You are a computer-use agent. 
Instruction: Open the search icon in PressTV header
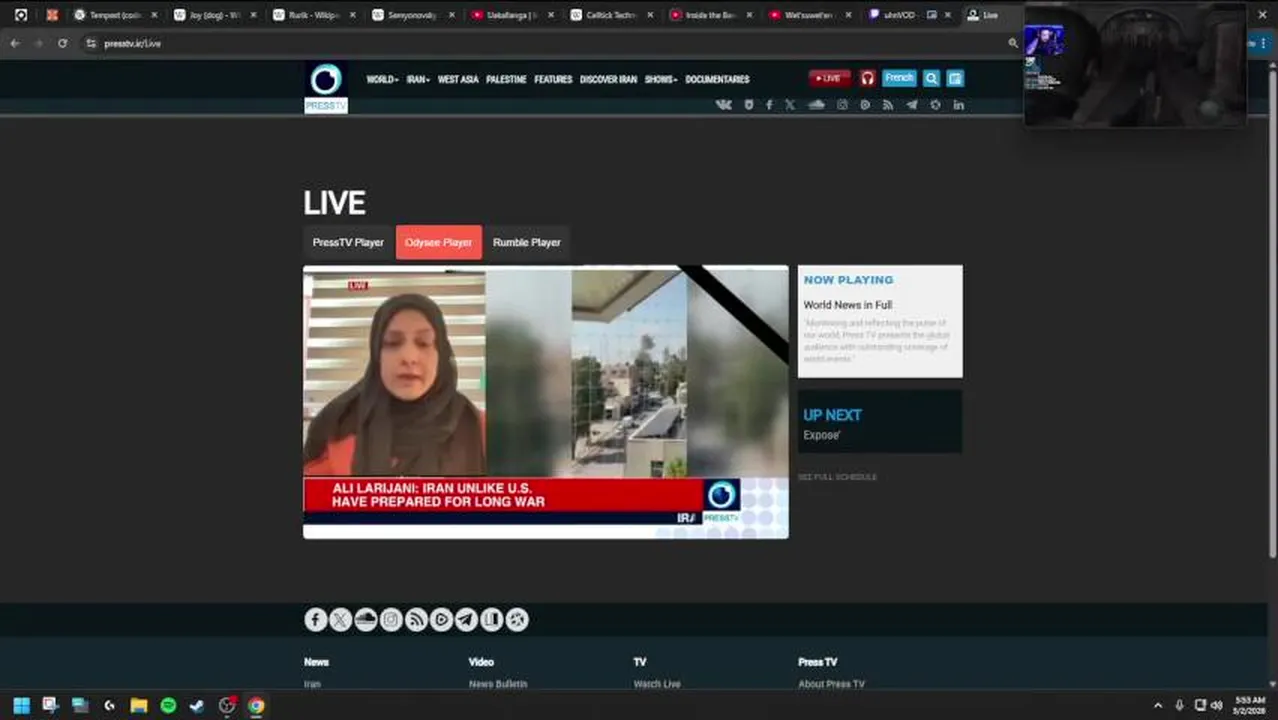(x=931, y=78)
